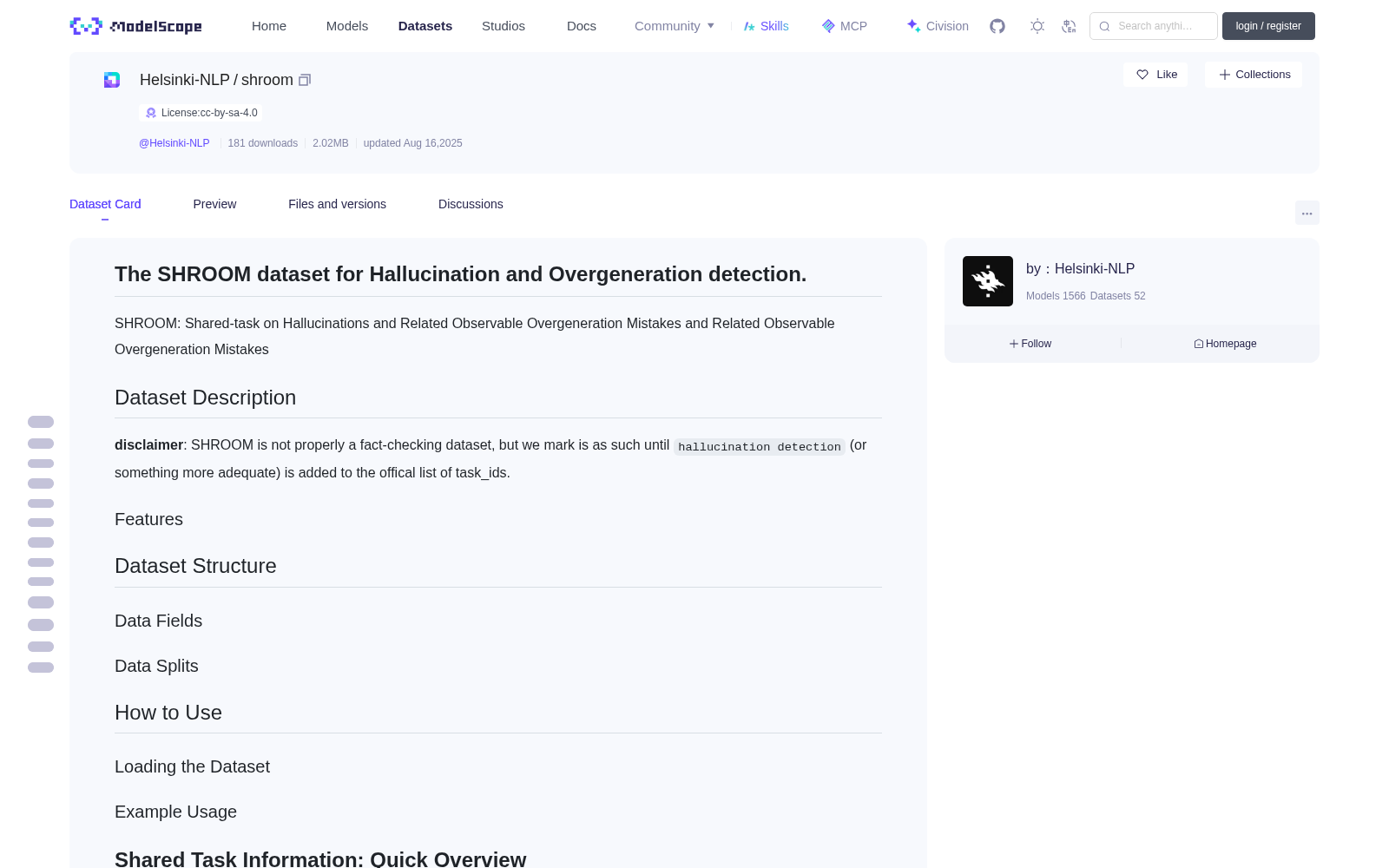The height and width of the screenshot is (868, 1389).
Task: Visit the organization Homepage link
Action: pyautogui.click(x=1225, y=344)
